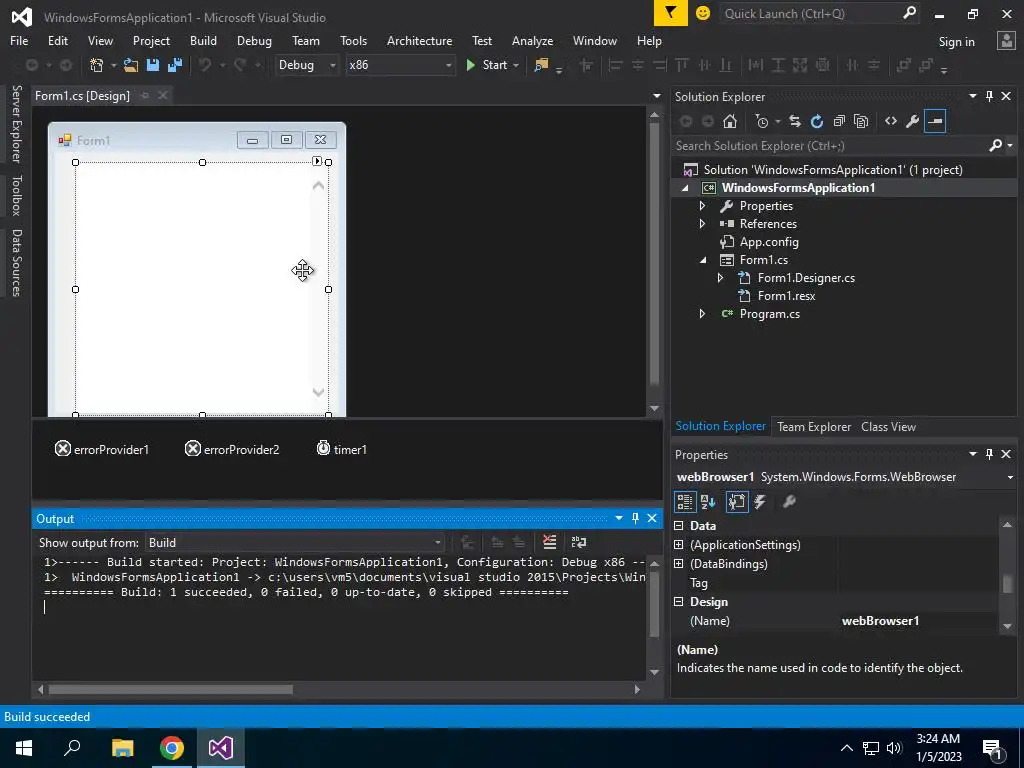Open the webBrowser1 smart tag arrow
This screenshot has width=1024, height=768.
pos(317,161)
